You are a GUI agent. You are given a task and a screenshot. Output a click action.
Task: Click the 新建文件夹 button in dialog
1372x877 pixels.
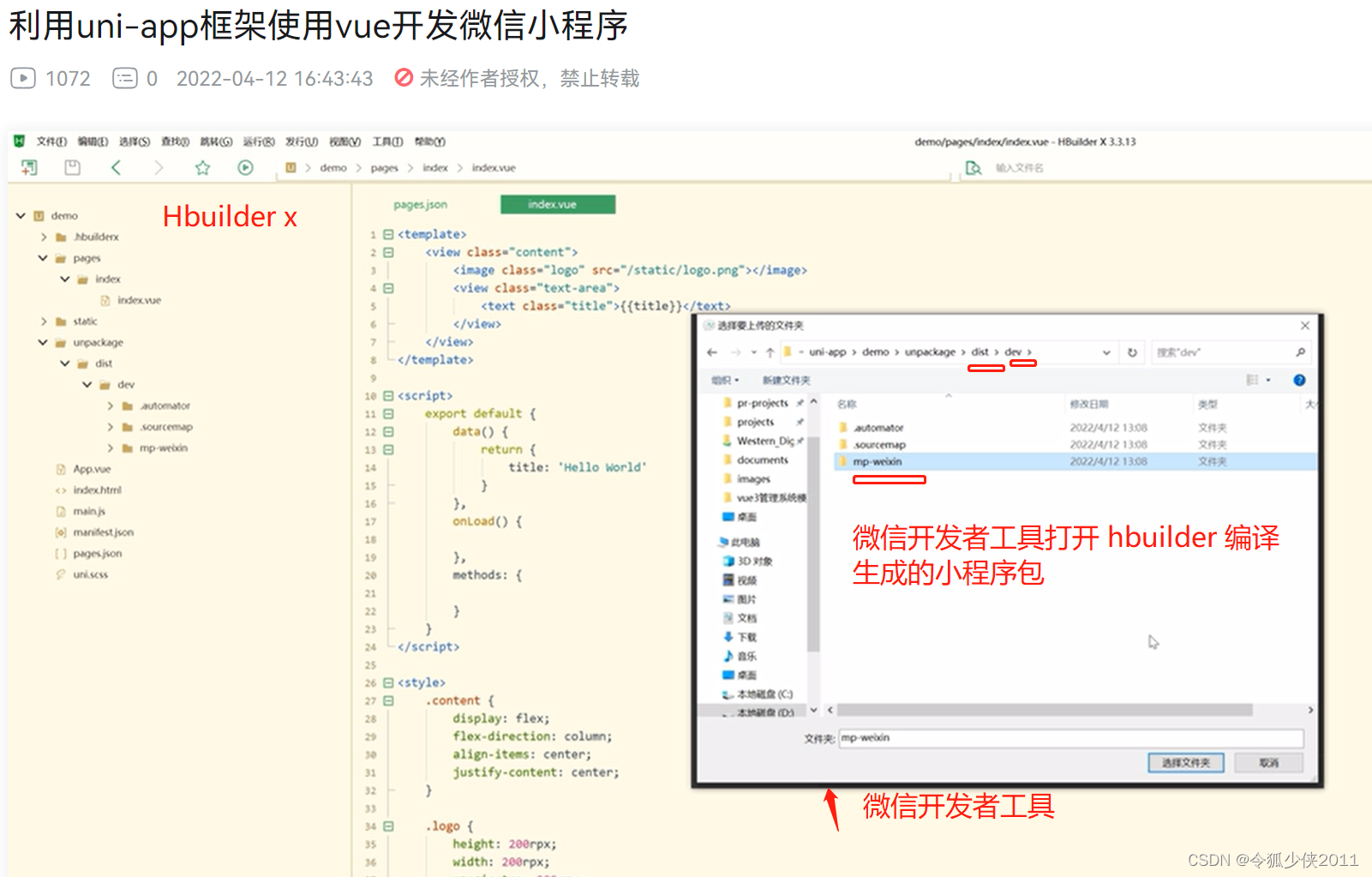click(786, 380)
